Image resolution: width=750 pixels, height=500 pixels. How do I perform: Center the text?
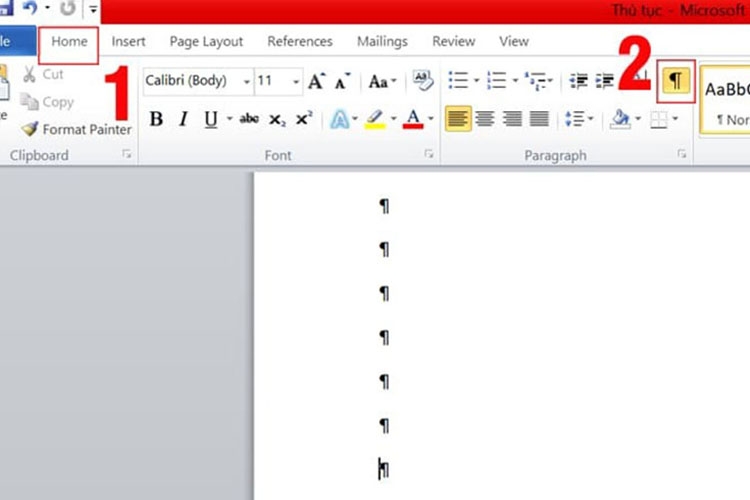click(x=485, y=119)
